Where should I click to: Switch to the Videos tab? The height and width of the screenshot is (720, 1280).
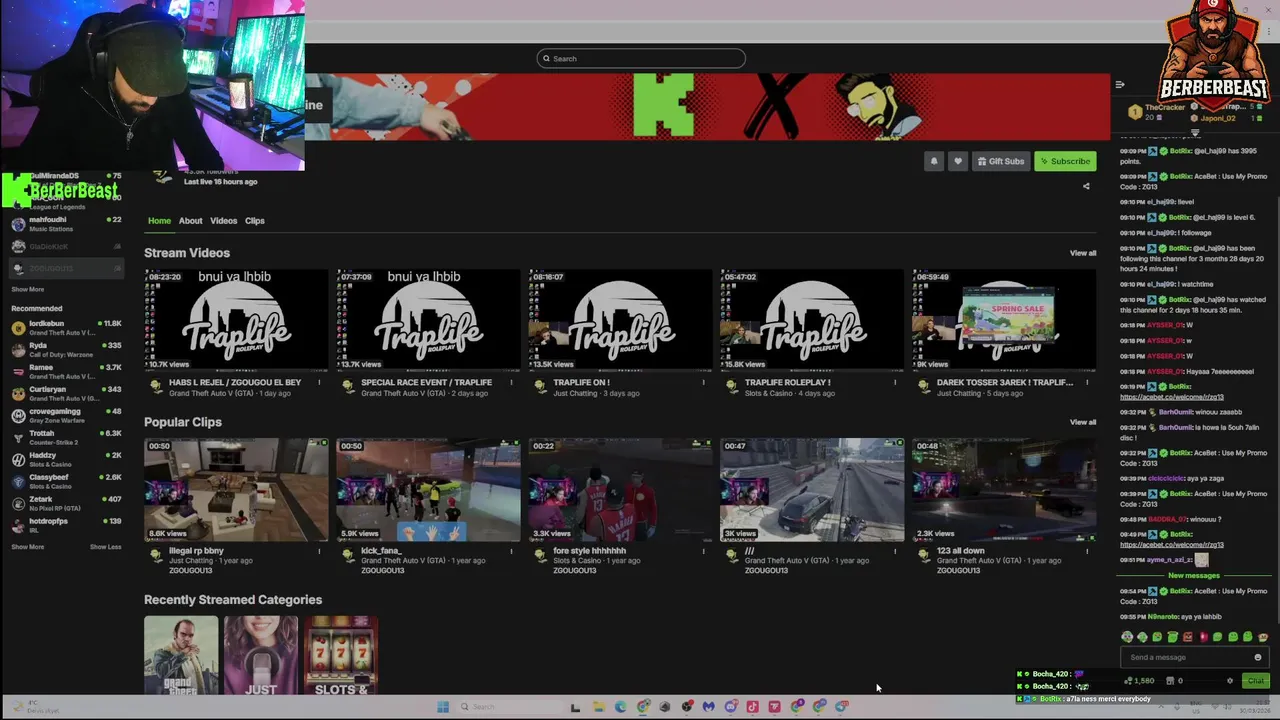tap(223, 221)
